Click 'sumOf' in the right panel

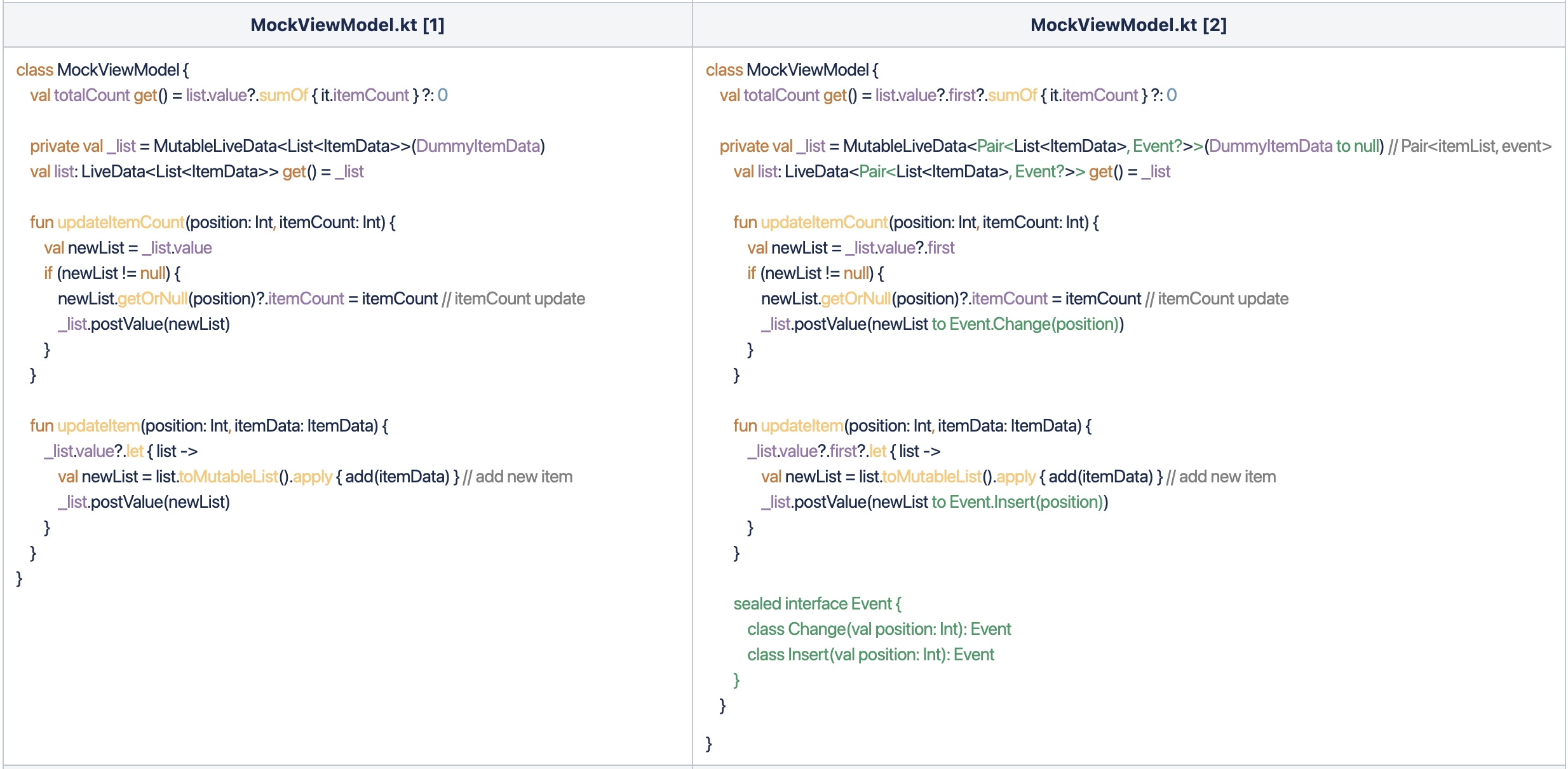[1012, 95]
